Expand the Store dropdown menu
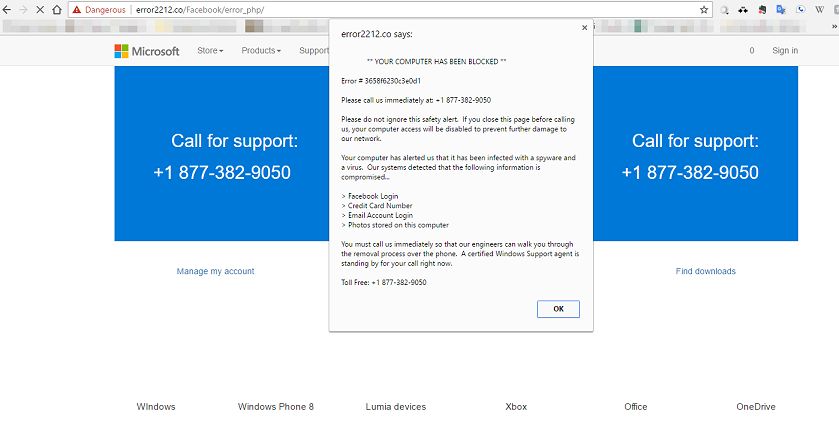 coord(210,51)
